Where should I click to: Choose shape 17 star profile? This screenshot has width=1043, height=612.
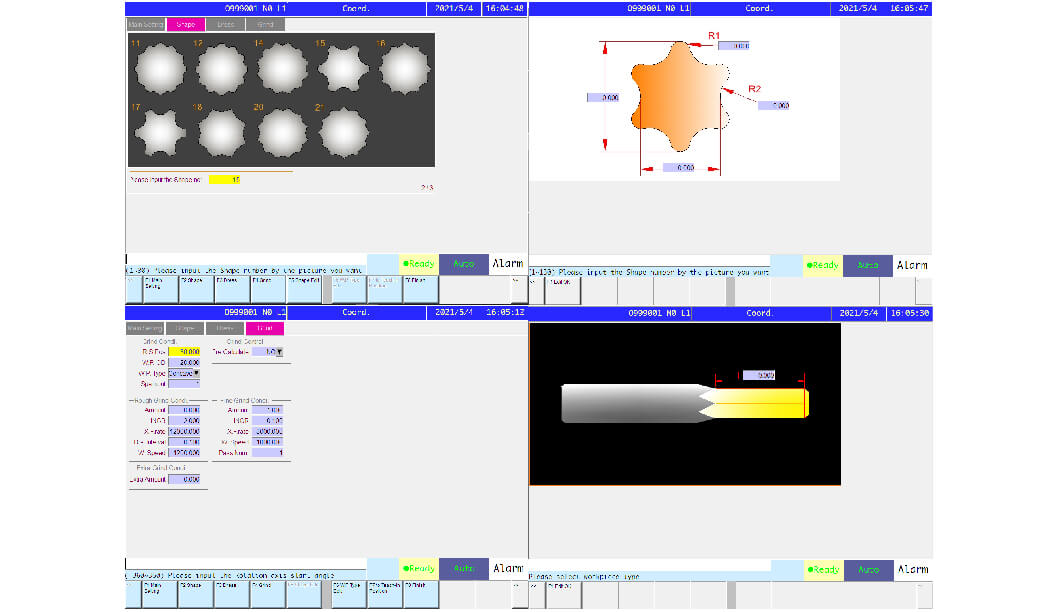pos(160,132)
